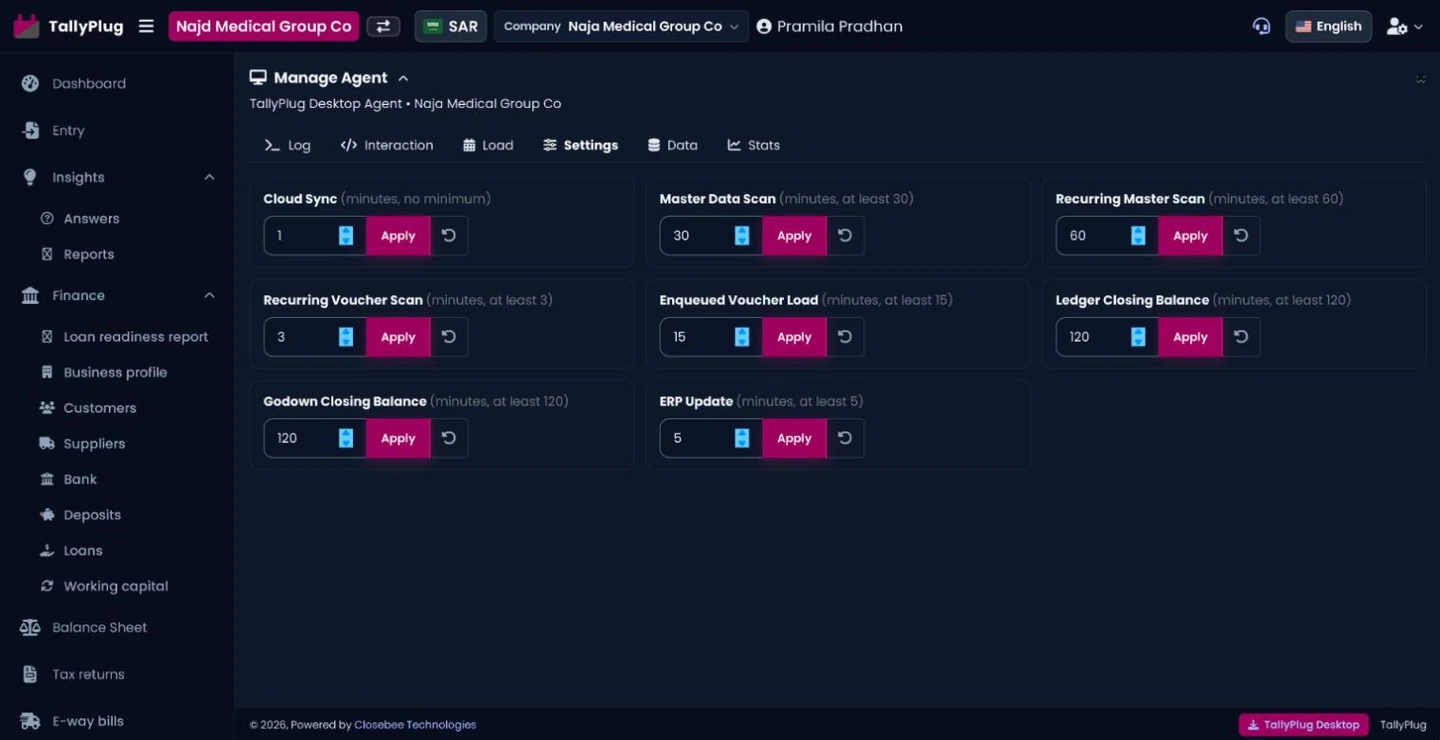Click the Dashboard palette icon

(30, 83)
